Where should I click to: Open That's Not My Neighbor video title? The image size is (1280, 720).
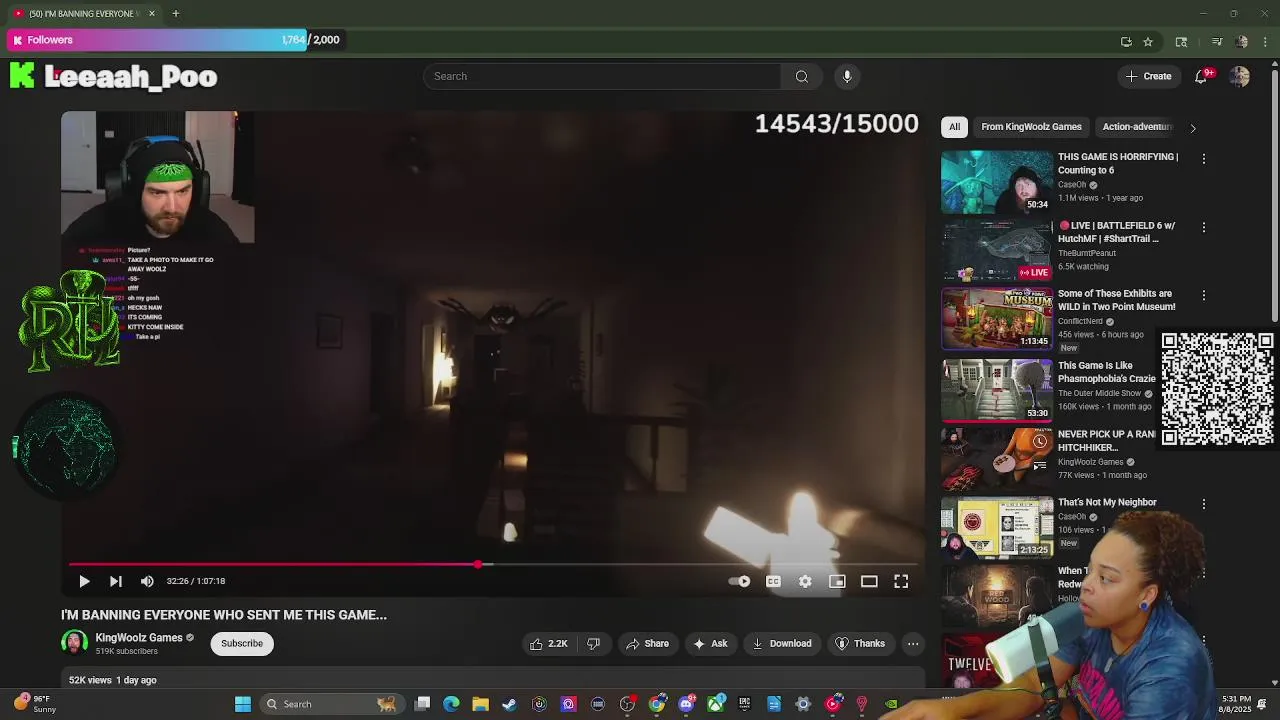pos(1107,502)
